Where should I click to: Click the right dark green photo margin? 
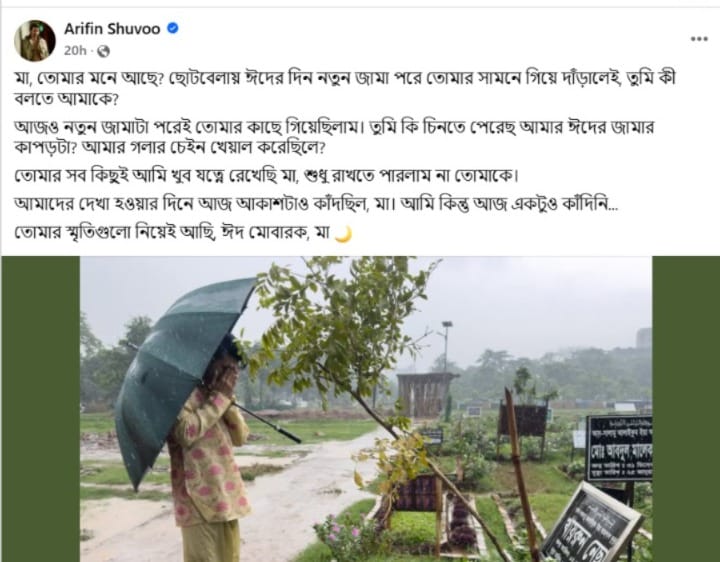pyautogui.click(x=686, y=409)
